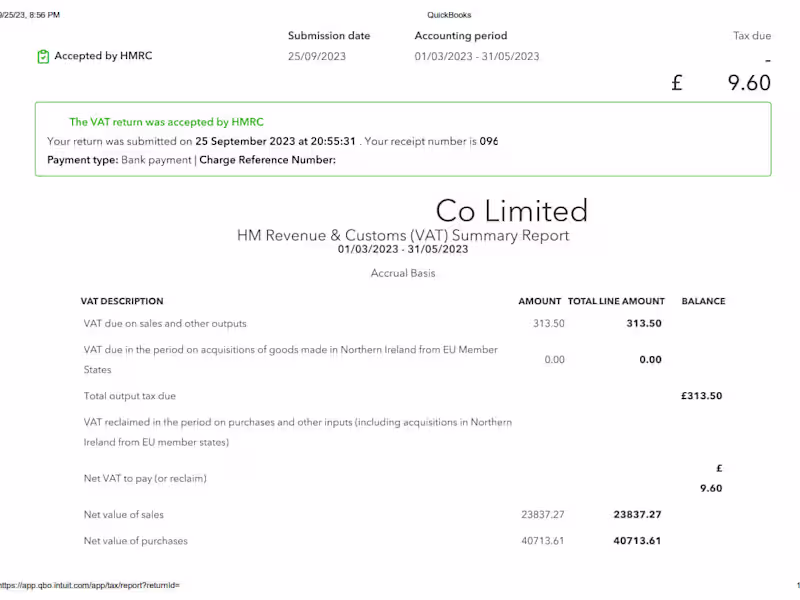Viewport: 800px width, 600px height.
Task: Click the Accepted by HMRC clipboard icon
Action: click(43, 57)
